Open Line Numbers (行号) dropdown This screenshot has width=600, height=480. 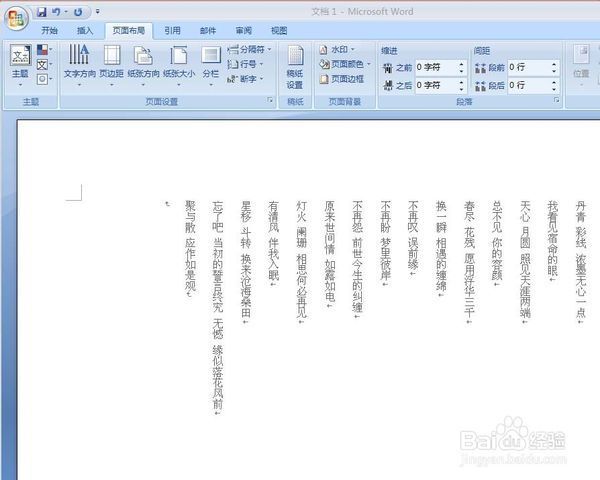245,64
